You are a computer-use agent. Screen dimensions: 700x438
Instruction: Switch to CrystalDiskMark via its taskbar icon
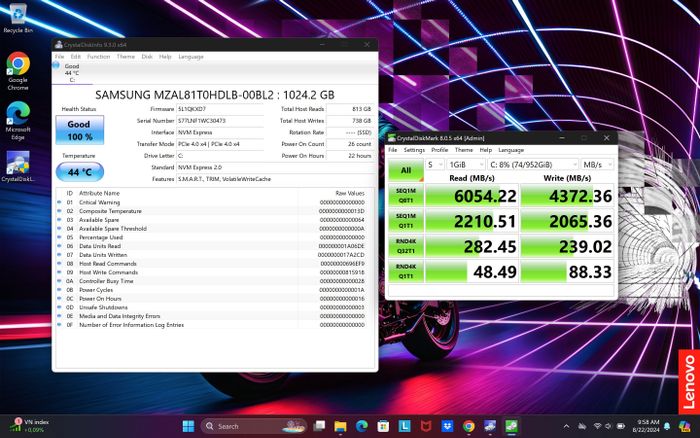pyautogui.click(x=512, y=426)
